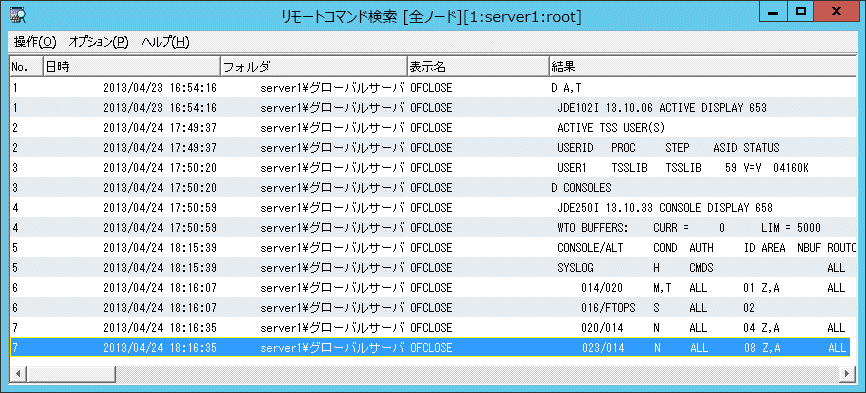Image resolution: width=866 pixels, height=393 pixels.
Task: Click folder cell in the 014/020 row
Action: click(x=332, y=288)
